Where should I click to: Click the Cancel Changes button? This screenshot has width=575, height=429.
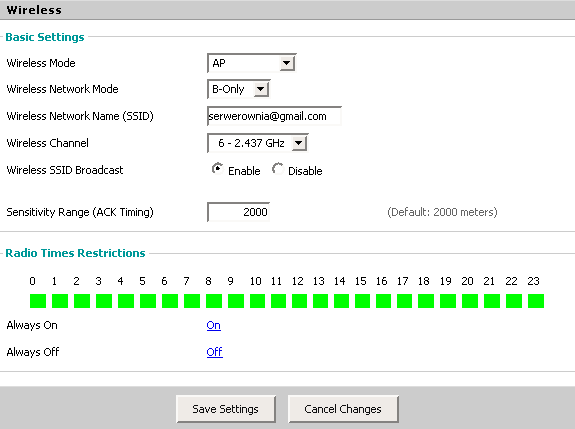[343, 409]
